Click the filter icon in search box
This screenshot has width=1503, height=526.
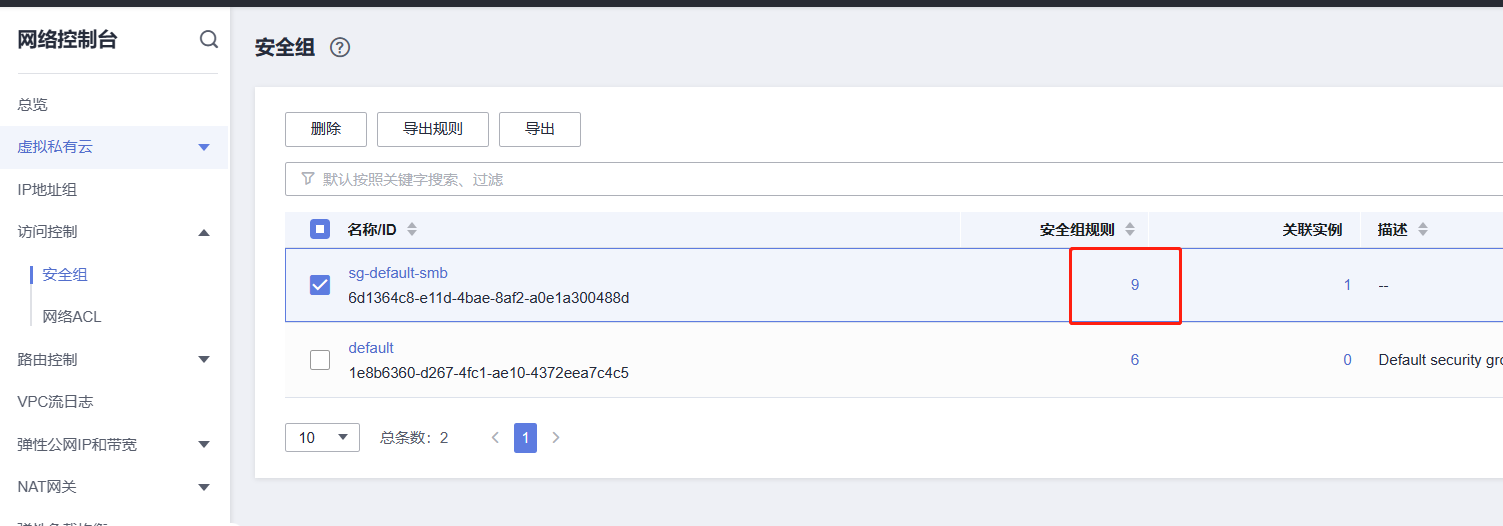pyautogui.click(x=307, y=179)
